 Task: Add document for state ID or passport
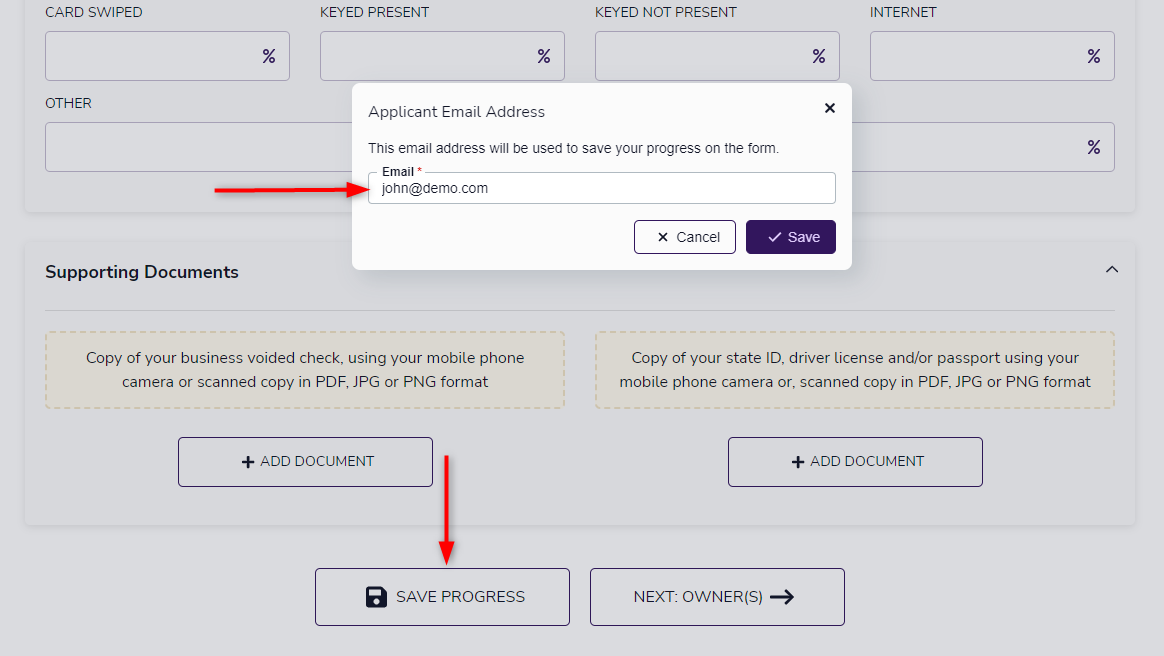(855, 462)
